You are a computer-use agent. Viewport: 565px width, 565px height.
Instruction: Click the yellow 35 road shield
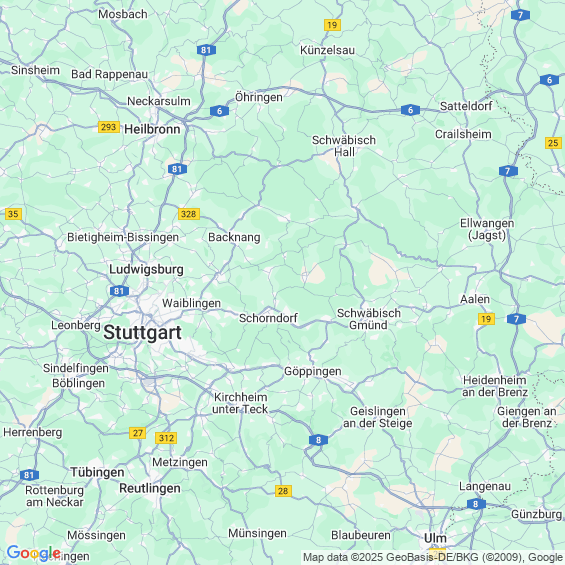tap(13, 214)
